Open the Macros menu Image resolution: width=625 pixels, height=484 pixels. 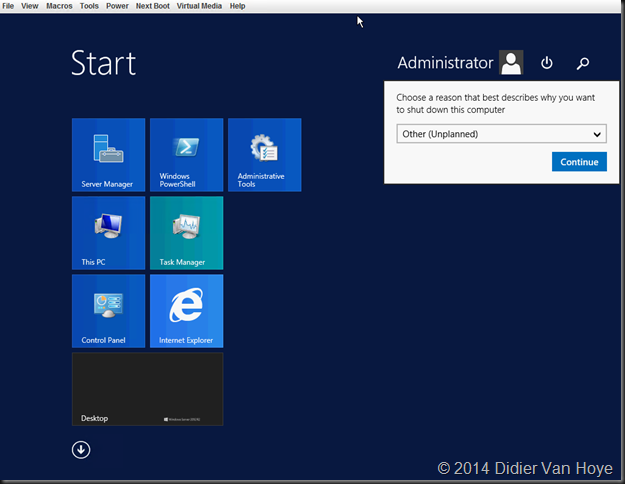(x=59, y=6)
